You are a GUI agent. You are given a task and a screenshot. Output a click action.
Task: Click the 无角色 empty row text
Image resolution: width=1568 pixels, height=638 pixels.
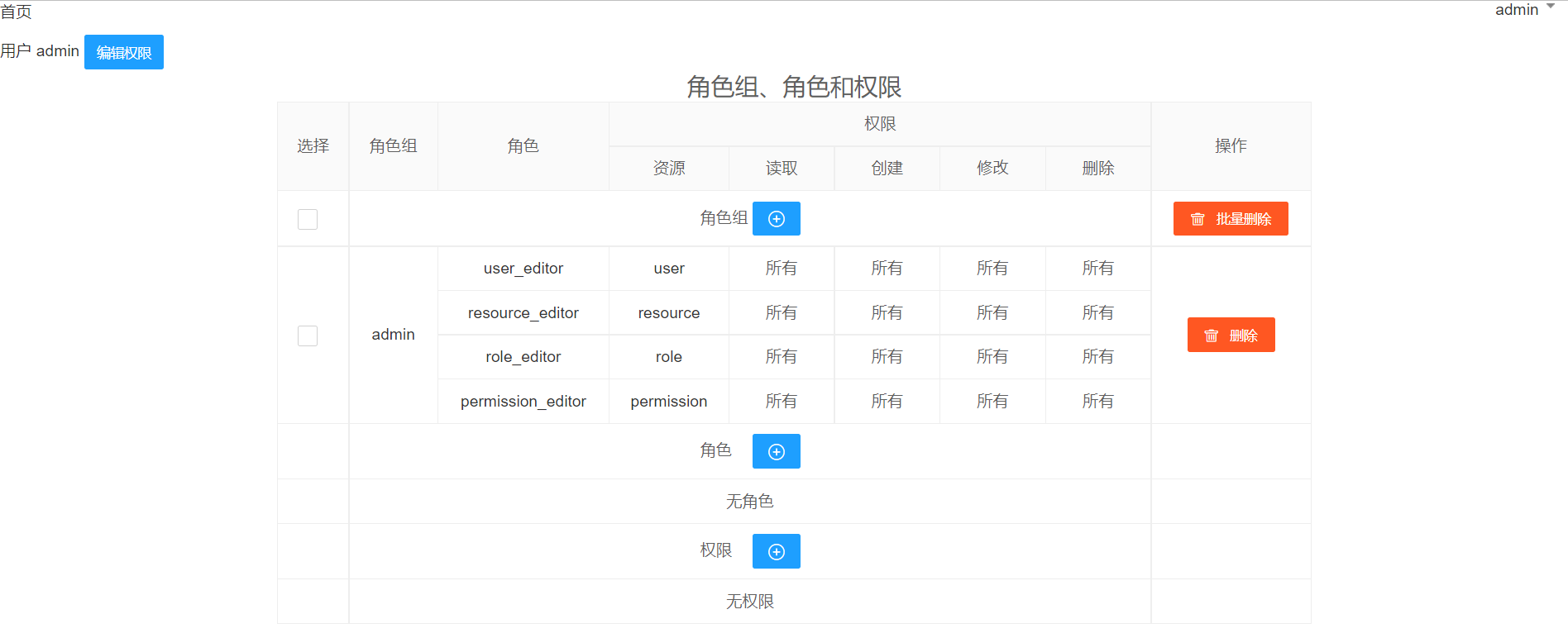point(750,502)
